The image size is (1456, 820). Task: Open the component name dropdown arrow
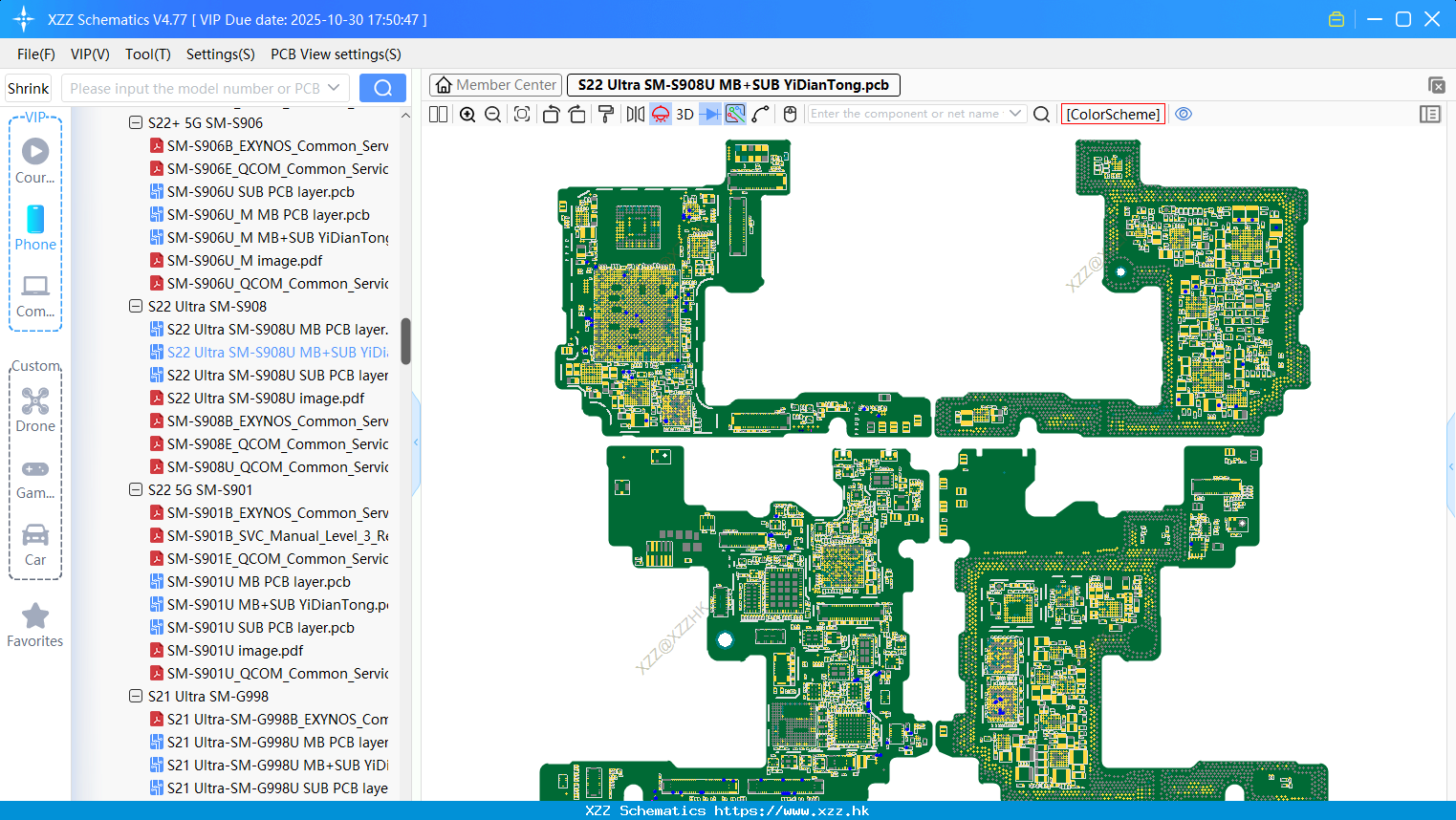tap(1015, 114)
